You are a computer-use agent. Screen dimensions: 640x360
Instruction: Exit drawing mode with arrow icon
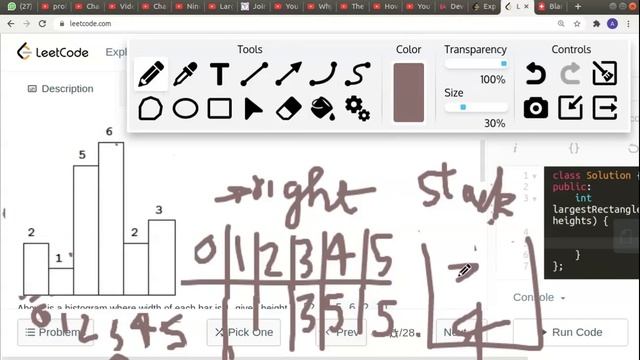604,108
